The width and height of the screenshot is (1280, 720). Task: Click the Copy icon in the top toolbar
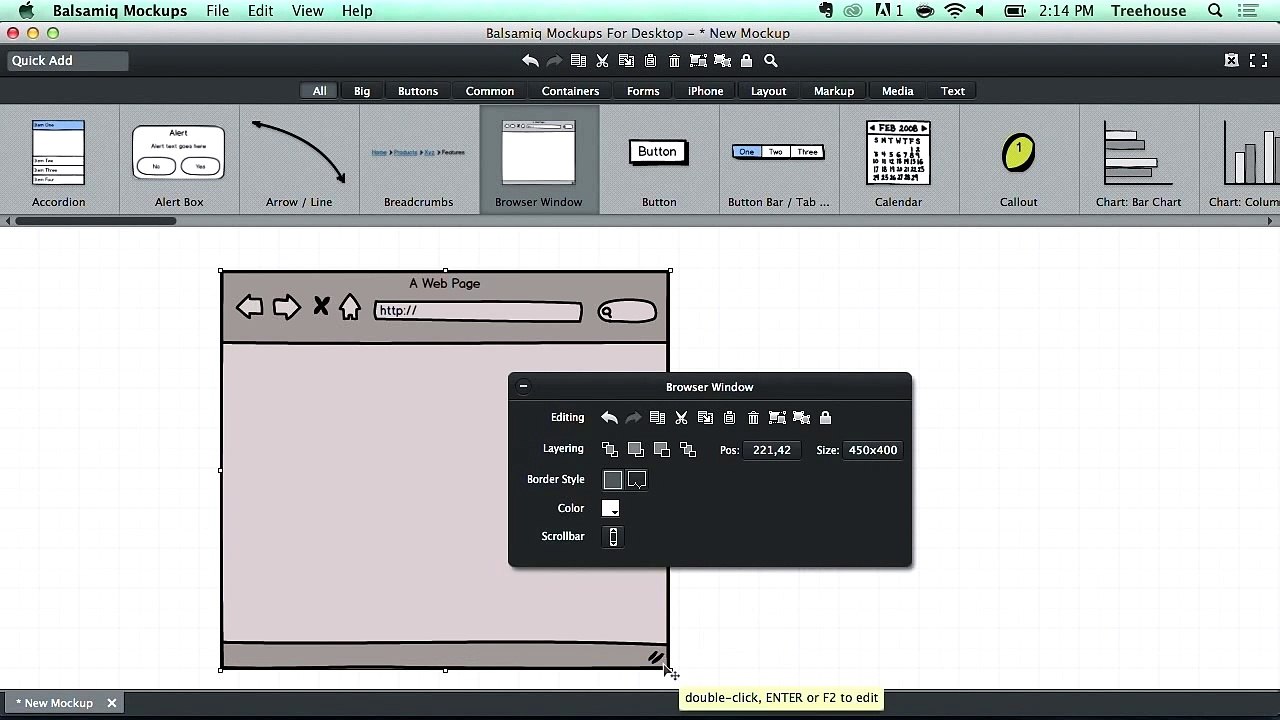click(x=626, y=61)
